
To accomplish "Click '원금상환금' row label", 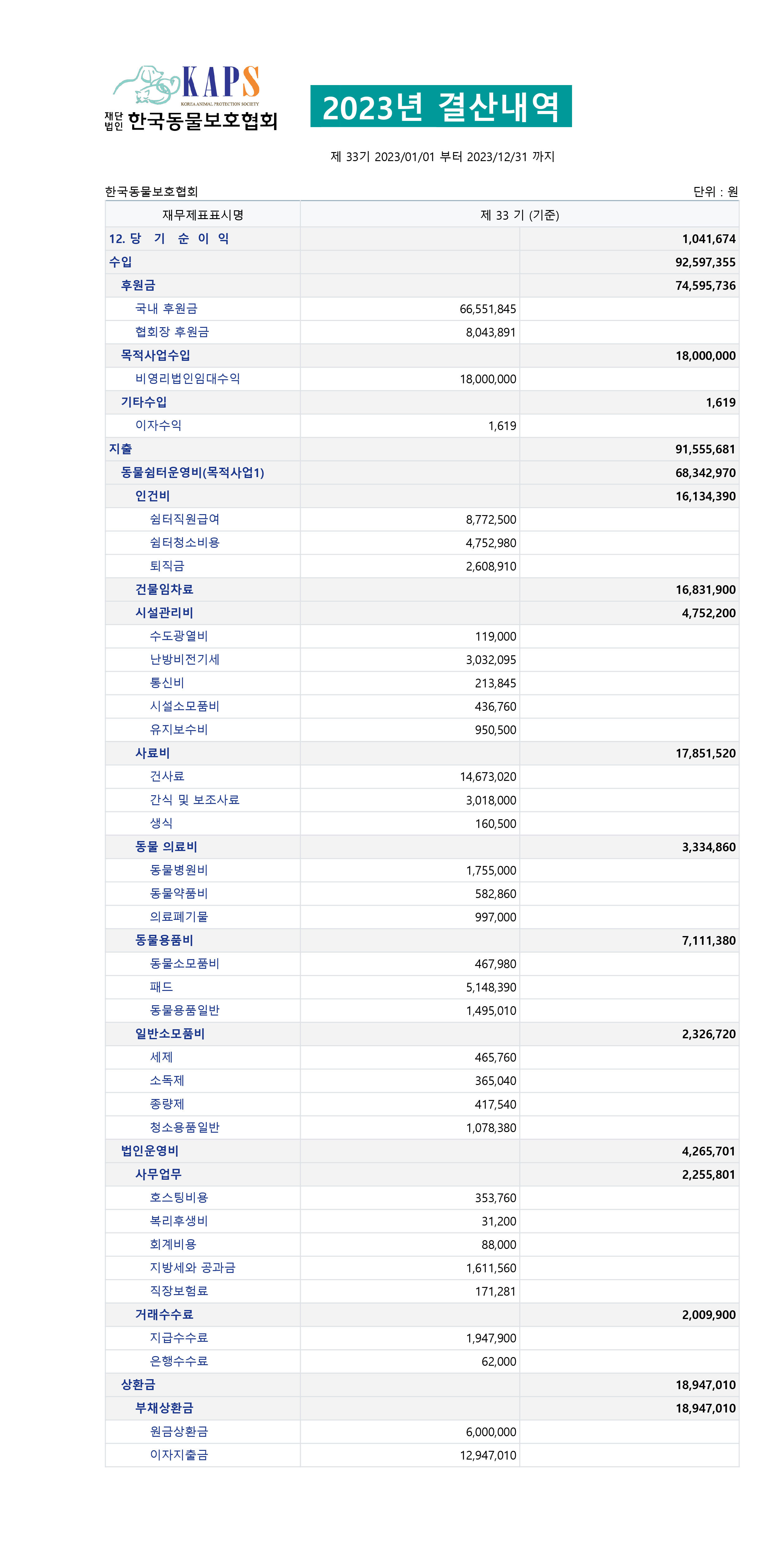I will coord(178,1431).
